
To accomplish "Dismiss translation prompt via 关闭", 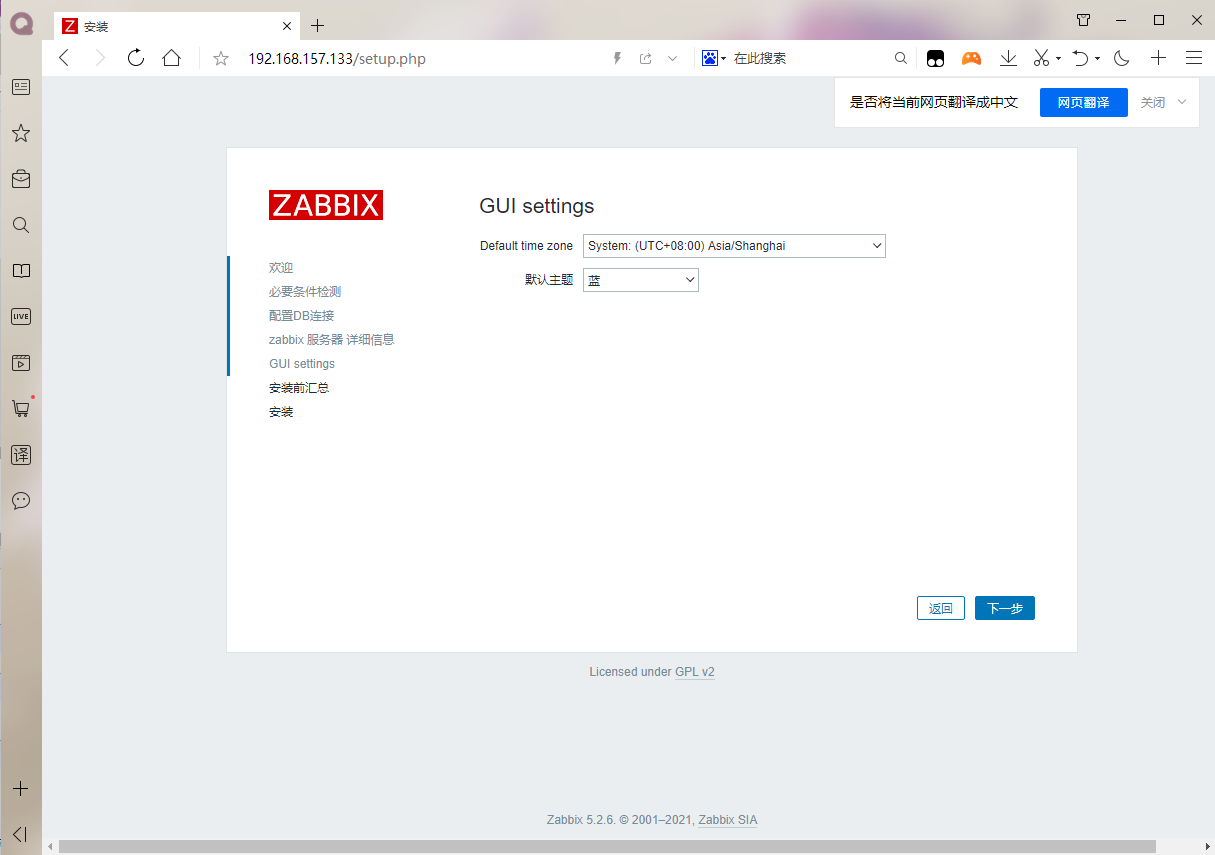I will pos(1153,102).
